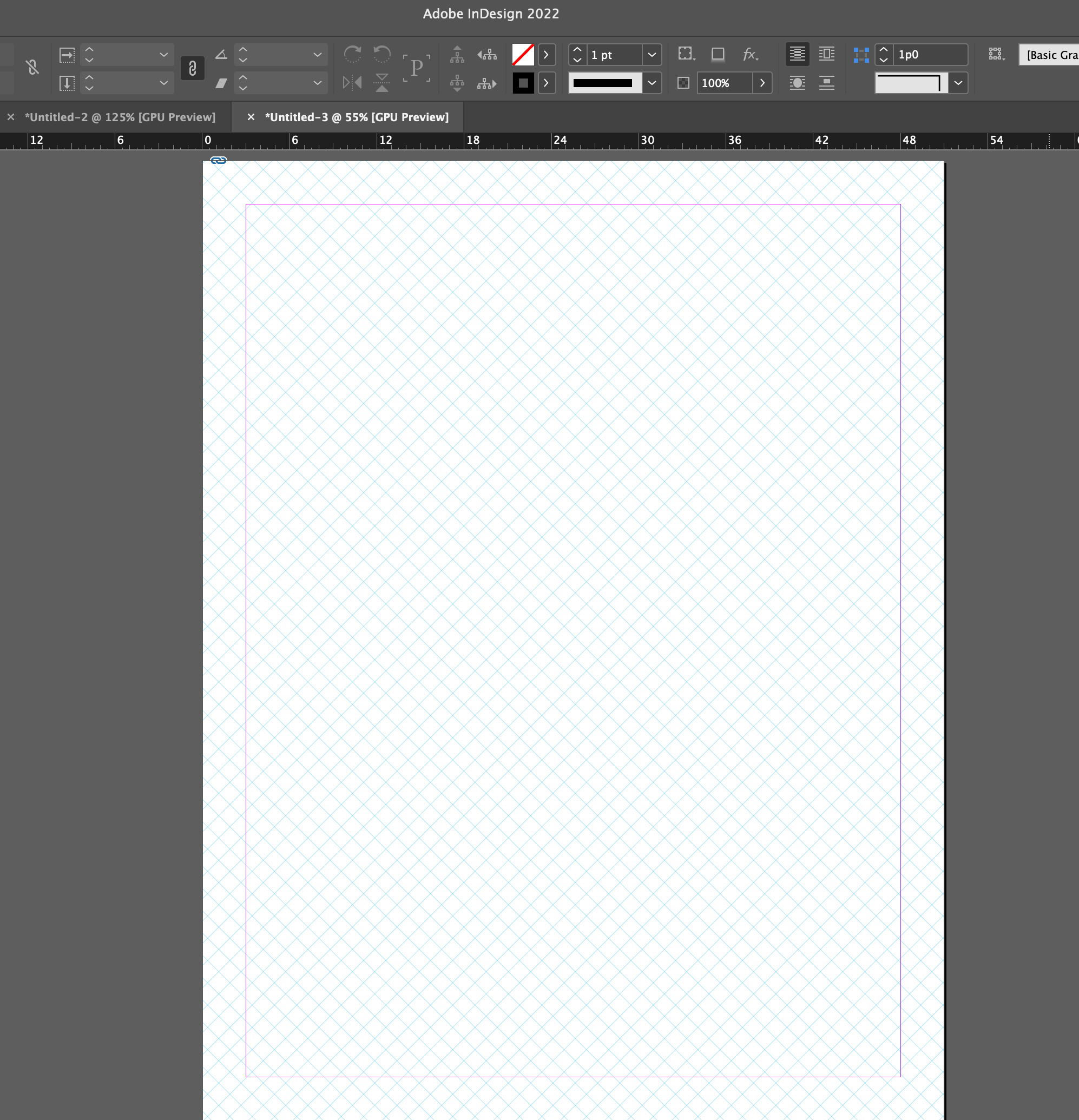This screenshot has width=1079, height=1120.
Task: Click the Rotate 90° Clockwise icon
Action: coord(353,55)
